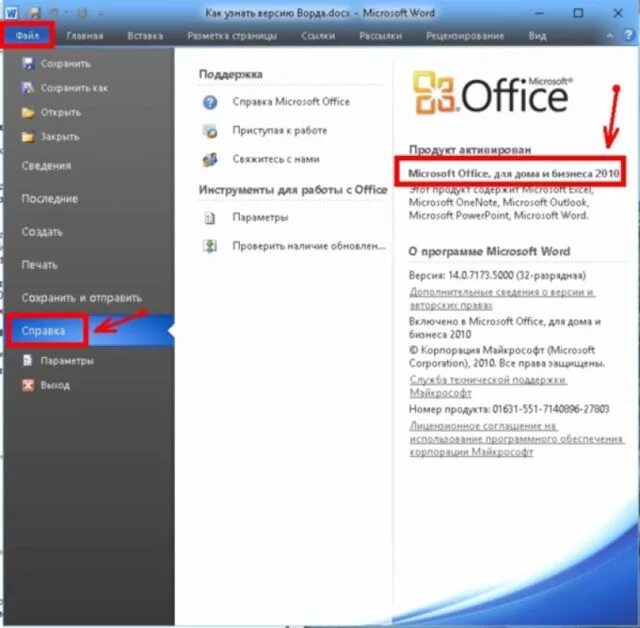The image size is (640, 628).
Task: Open the Рассылки tab
Action: pyautogui.click(x=380, y=36)
